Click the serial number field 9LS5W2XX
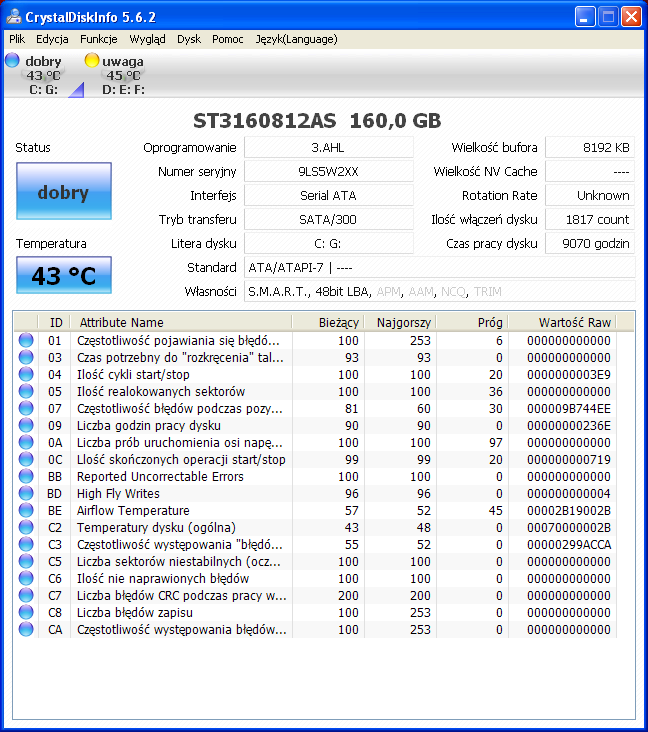This screenshot has height=732, width=648. click(x=329, y=171)
